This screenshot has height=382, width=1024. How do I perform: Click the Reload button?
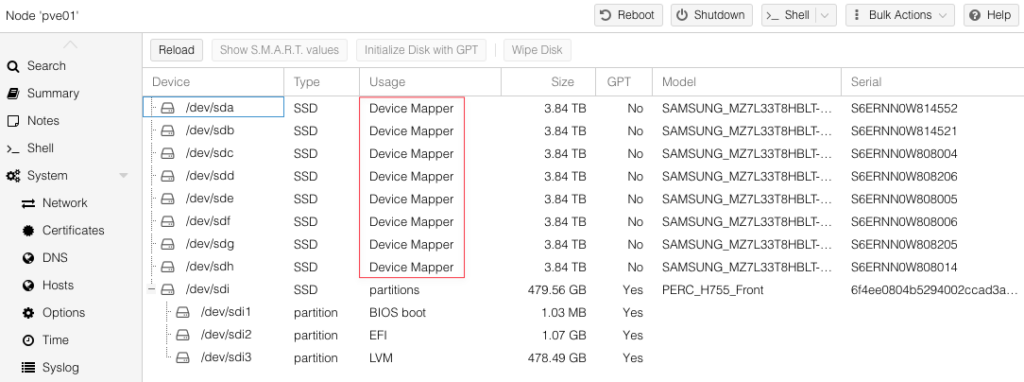(176, 50)
